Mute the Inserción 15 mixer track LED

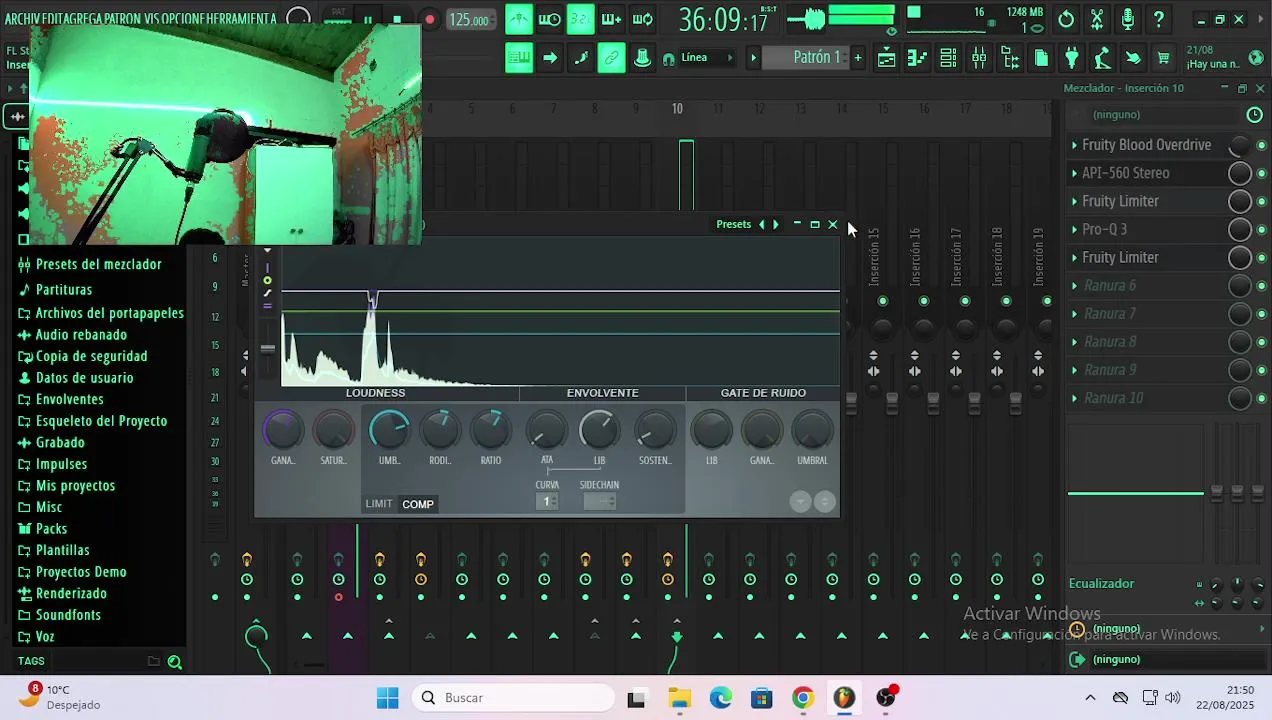pos(882,301)
